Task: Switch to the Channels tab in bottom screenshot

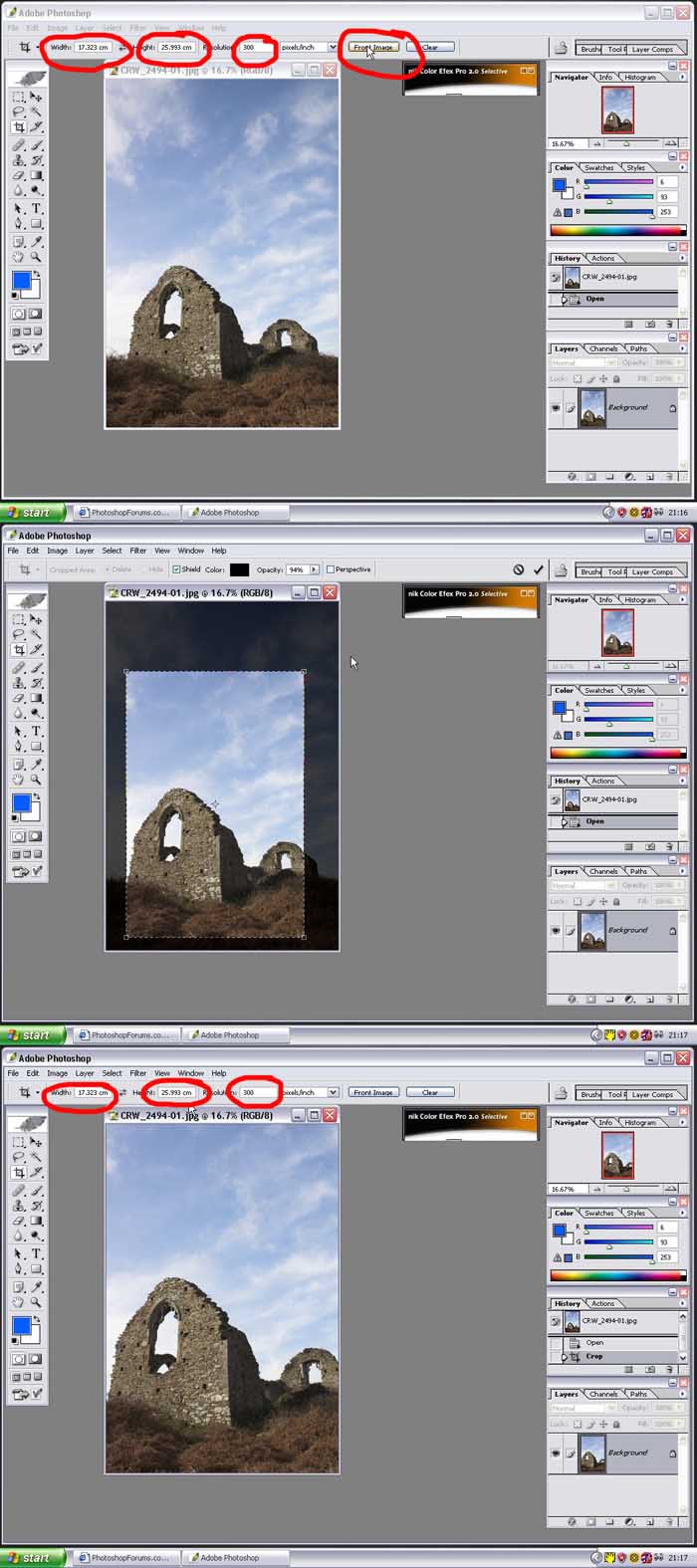Action: (x=603, y=1394)
